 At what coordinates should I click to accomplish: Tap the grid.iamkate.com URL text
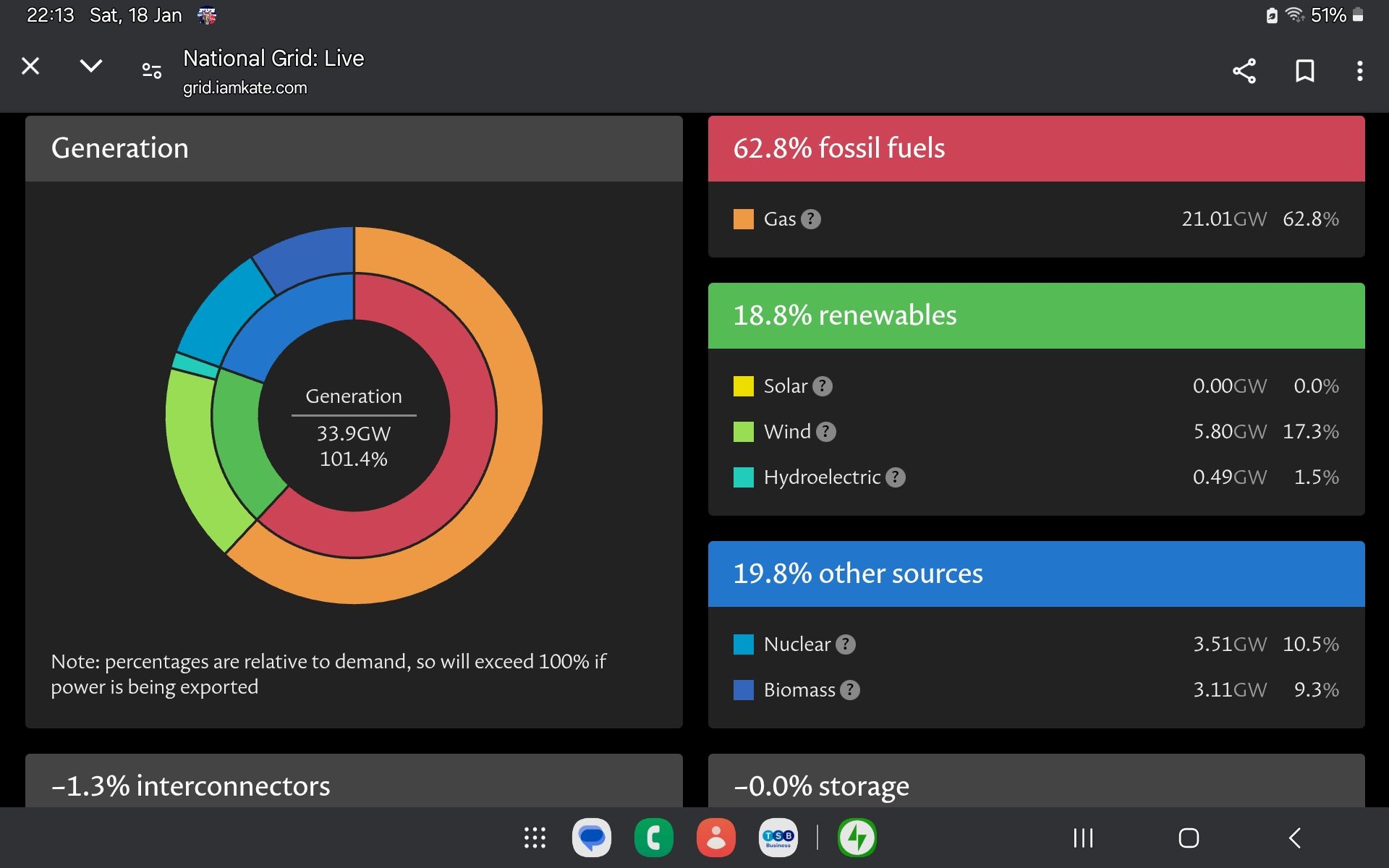point(245,88)
